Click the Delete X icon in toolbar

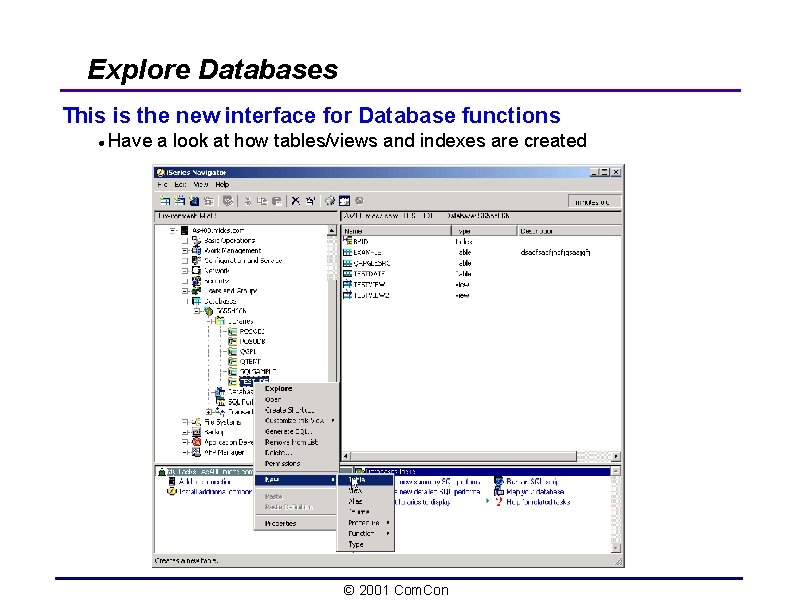tap(295, 201)
